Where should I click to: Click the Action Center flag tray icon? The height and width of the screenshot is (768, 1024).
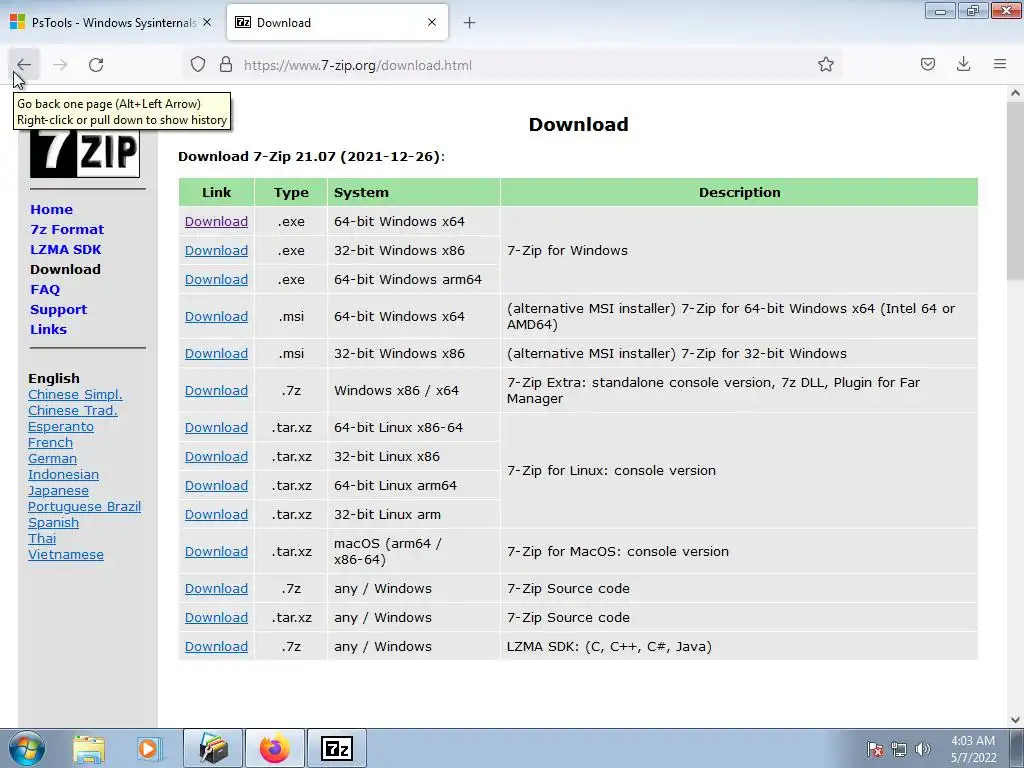click(874, 749)
